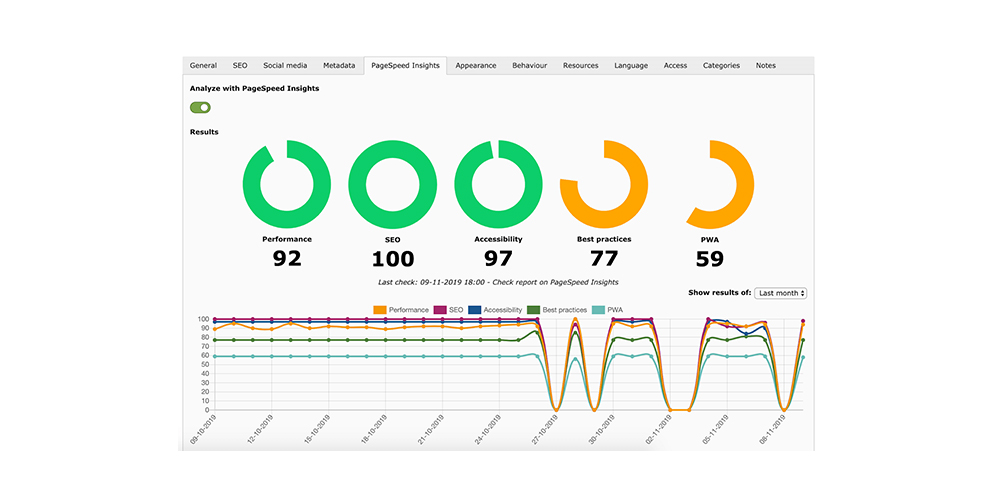Open the Show results of dropdown
Viewport: 1001px width, 500px height.
coord(781,293)
